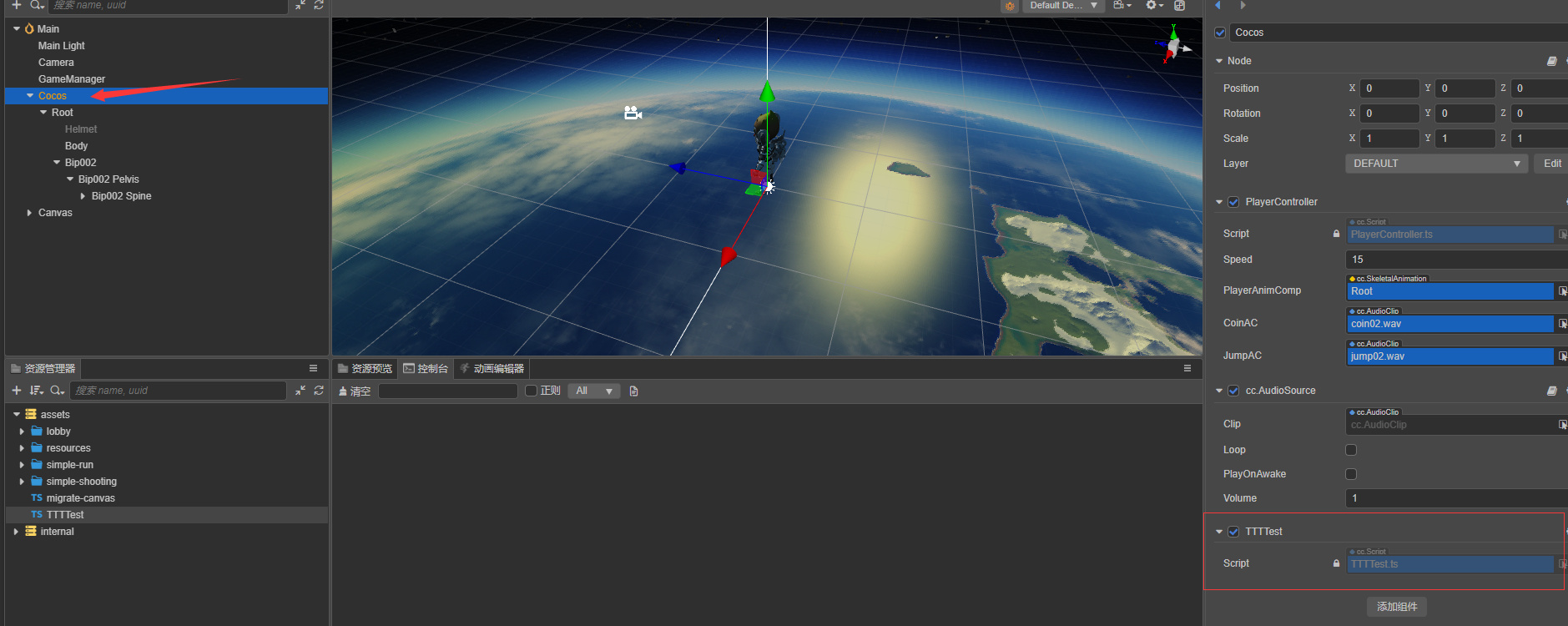Click Edit button next to Layer
The image size is (1568, 626).
(1552, 164)
